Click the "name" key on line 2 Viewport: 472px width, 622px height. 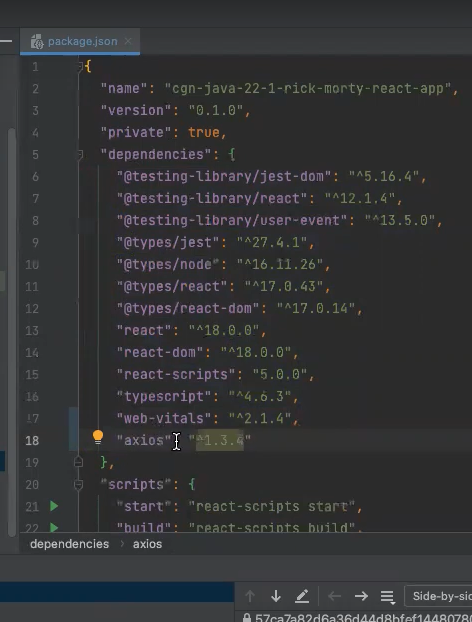click(124, 88)
